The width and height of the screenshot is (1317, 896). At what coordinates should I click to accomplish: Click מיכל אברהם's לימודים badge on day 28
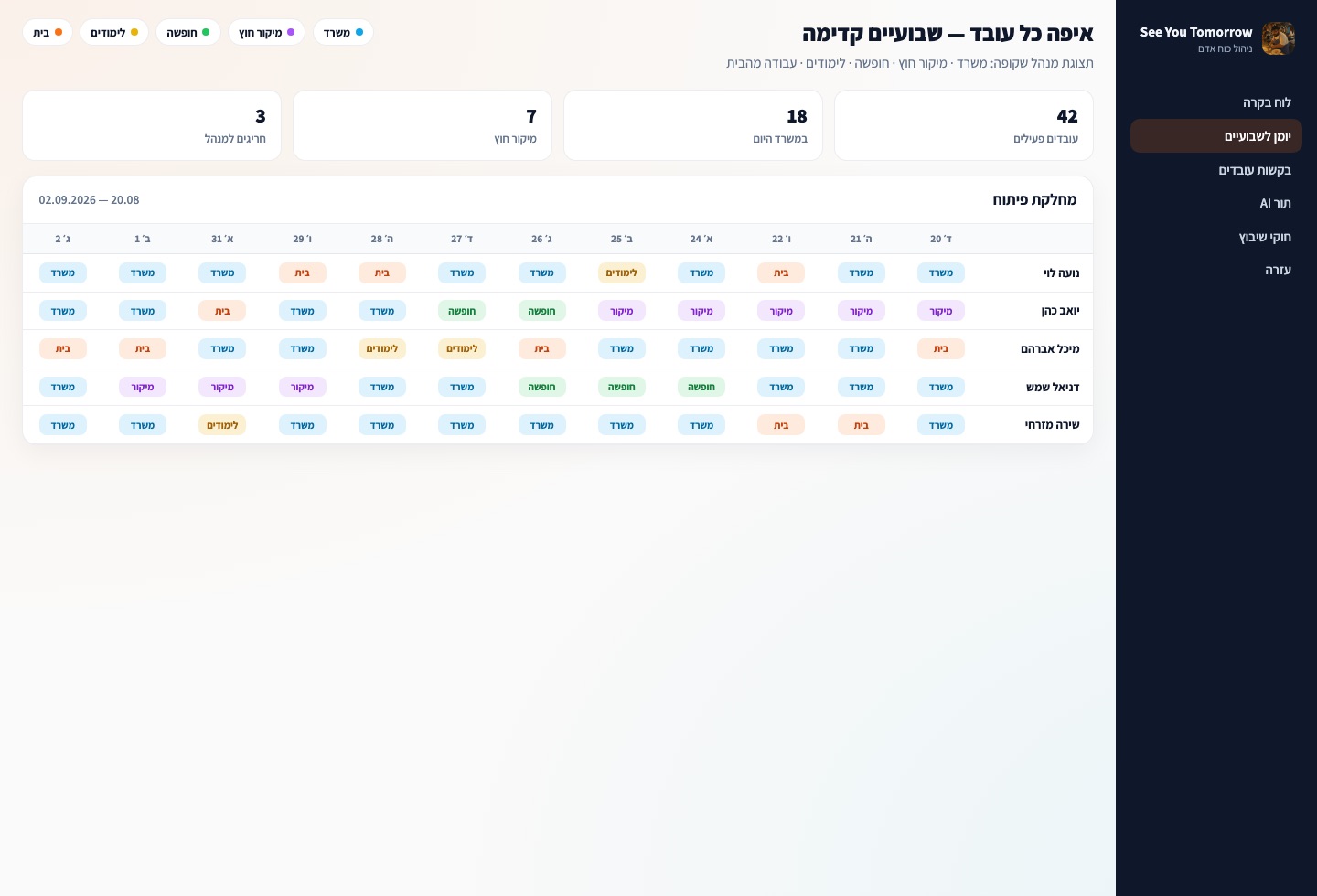382,348
